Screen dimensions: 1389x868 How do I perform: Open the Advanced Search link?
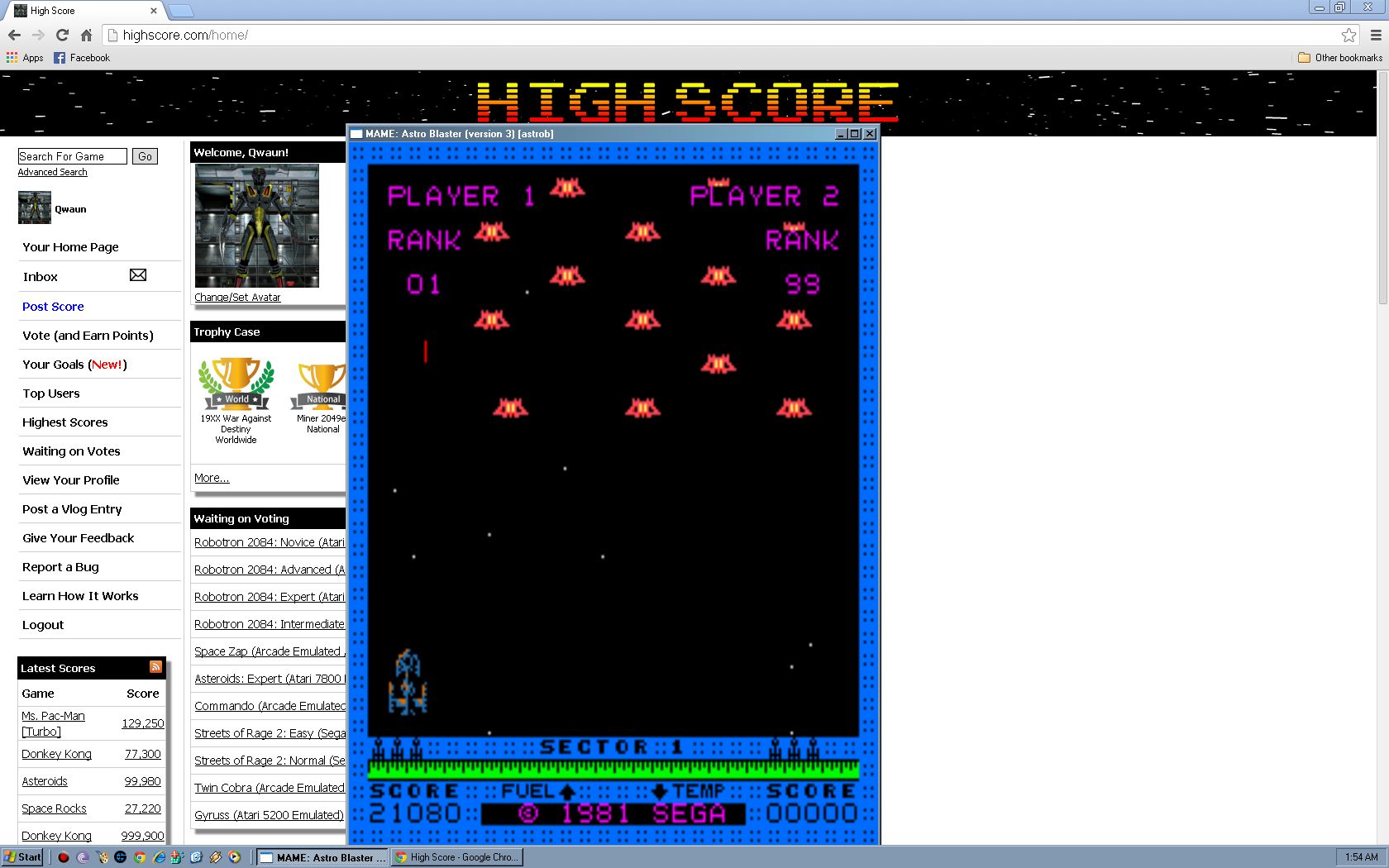pyautogui.click(x=53, y=172)
